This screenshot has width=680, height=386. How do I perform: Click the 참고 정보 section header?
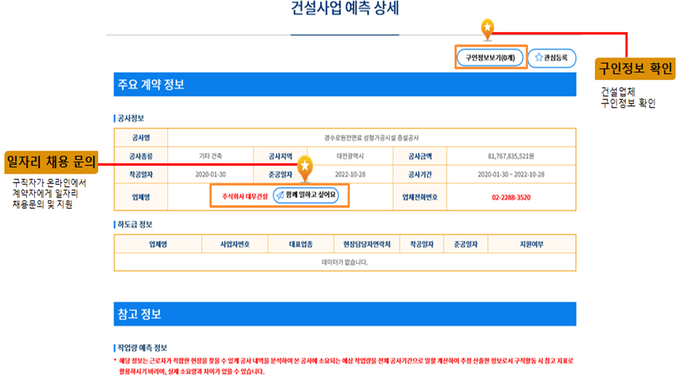pos(345,314)
